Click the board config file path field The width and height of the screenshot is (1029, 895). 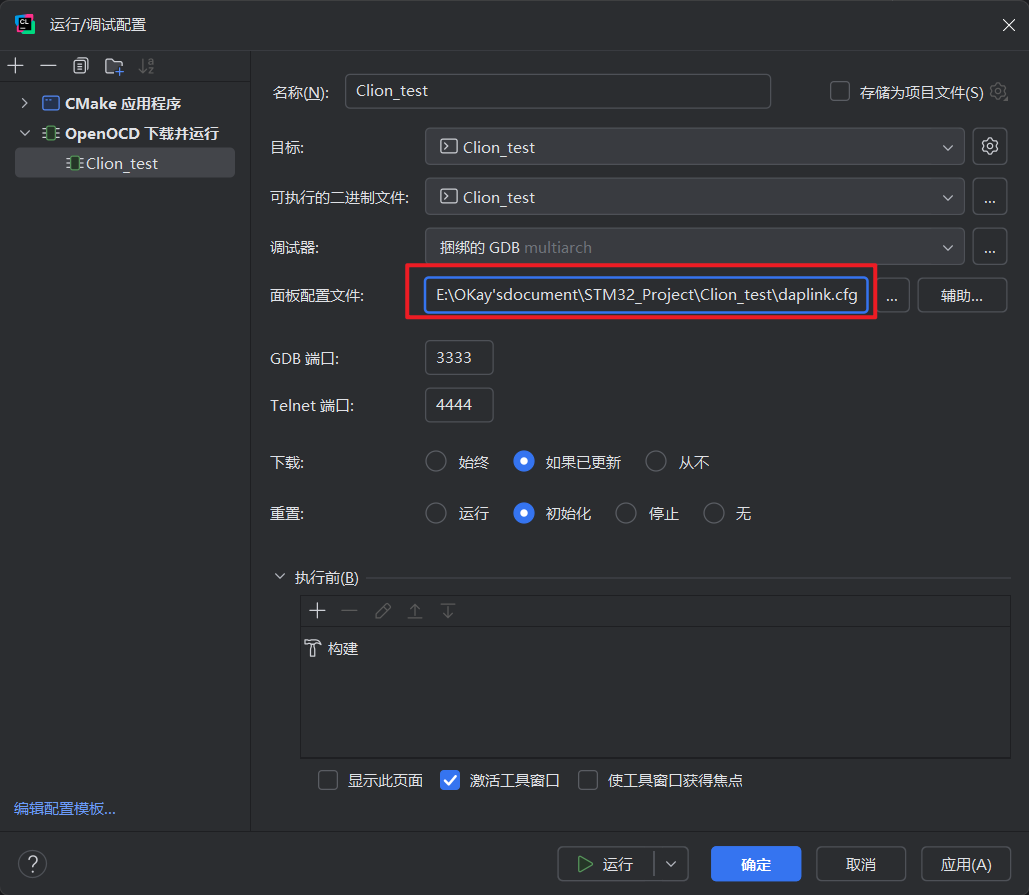click(646, 295)
